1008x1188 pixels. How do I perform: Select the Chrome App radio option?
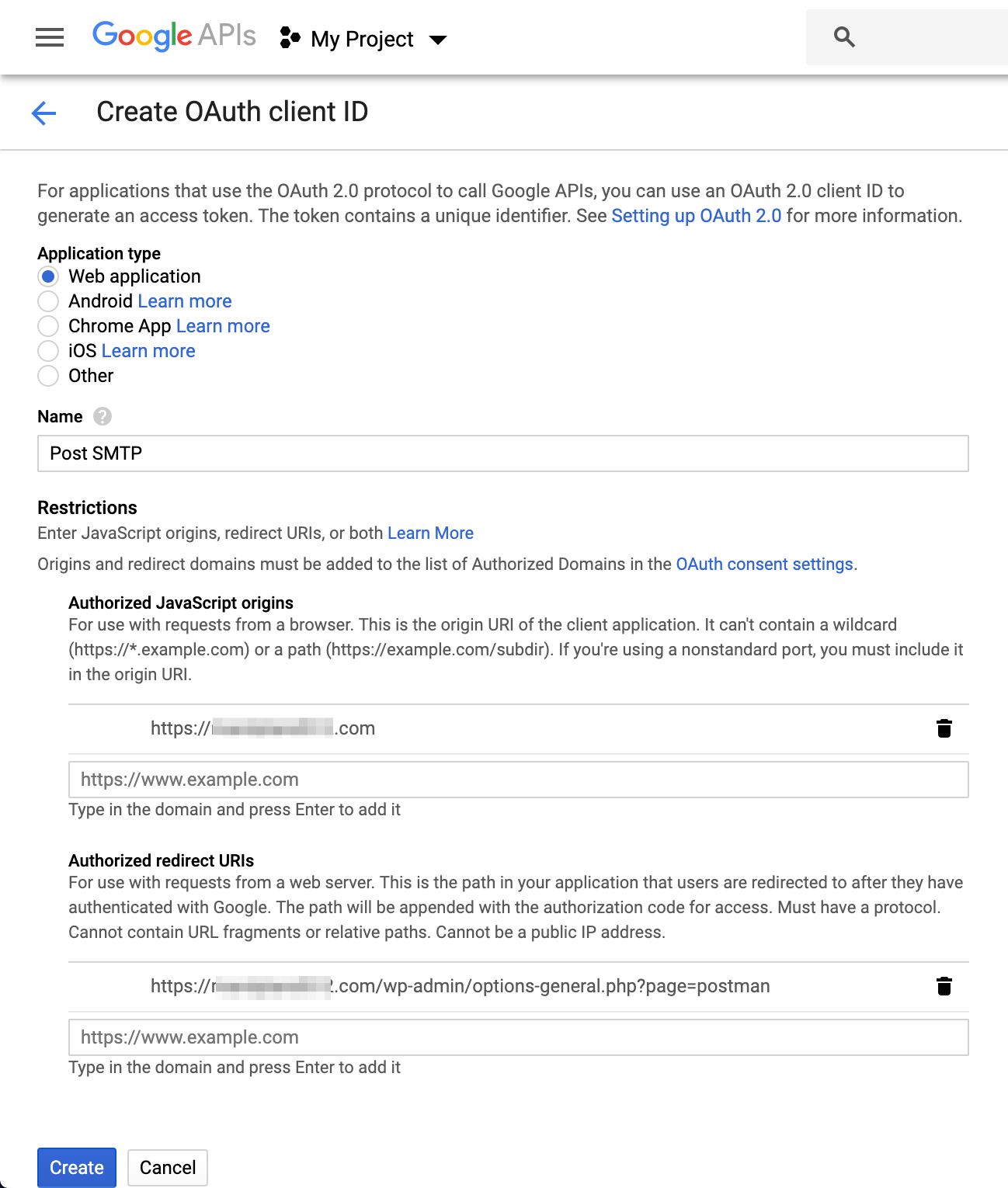click(48, 326)
